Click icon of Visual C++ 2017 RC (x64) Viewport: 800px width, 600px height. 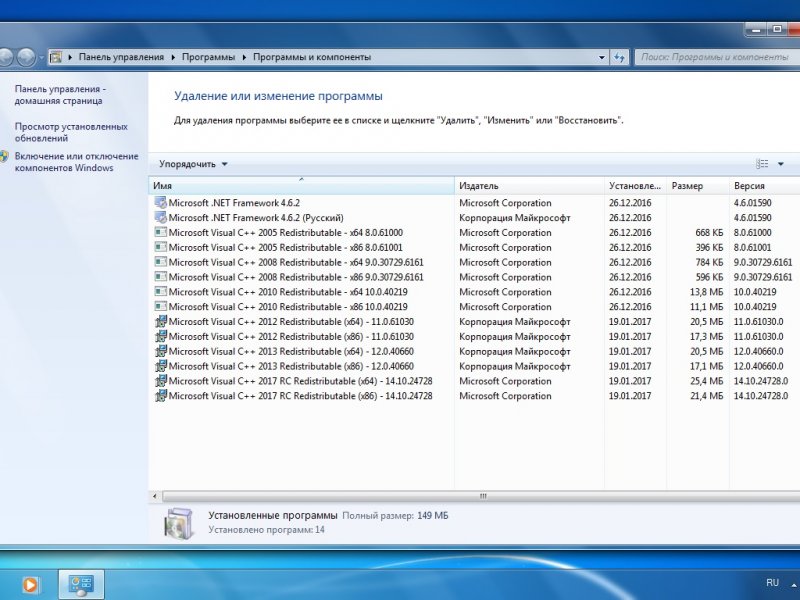click(160, 381)
